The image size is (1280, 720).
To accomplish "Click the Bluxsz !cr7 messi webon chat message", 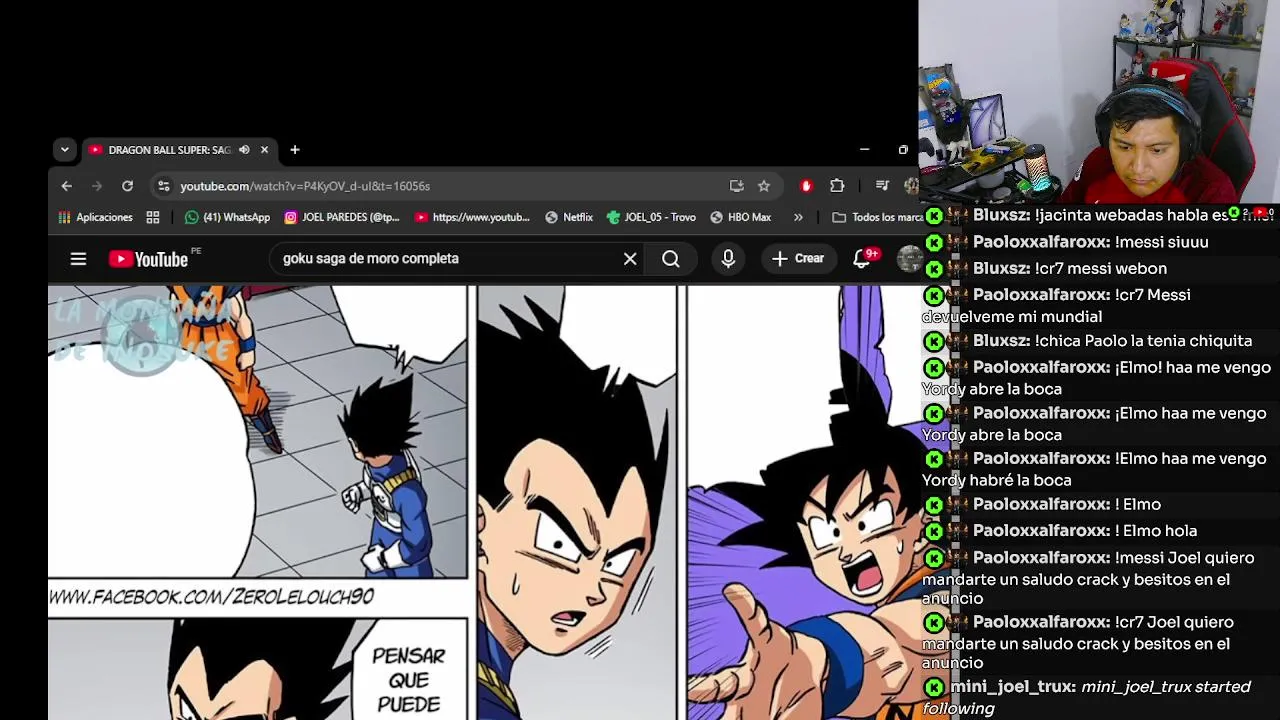I will 1070,268.
